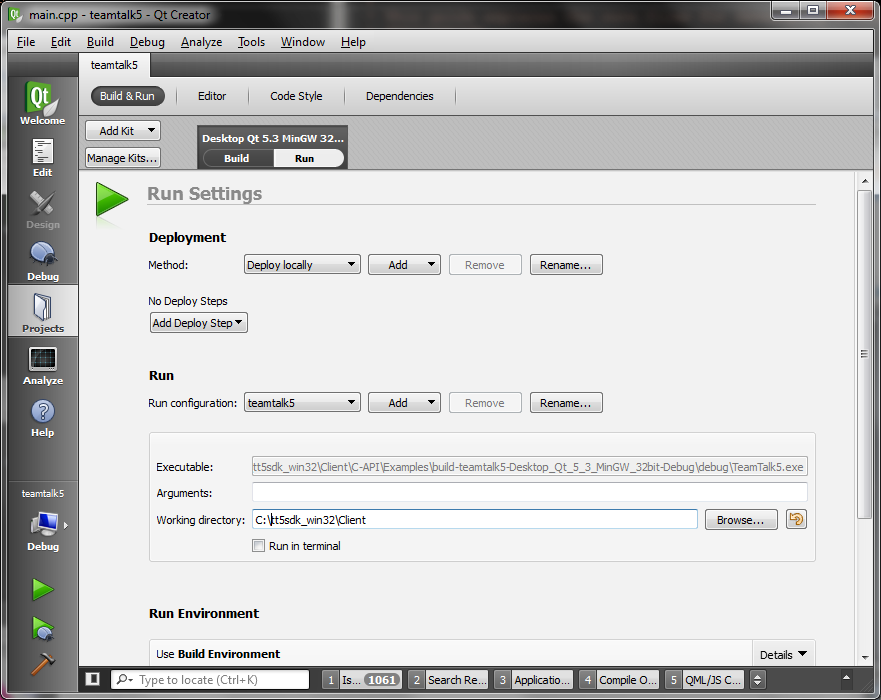This screenshot has height=700, width=881.
Task: Expand the Add Deploy Step menu
Action: pyautogui.click(x=198, y=323)
